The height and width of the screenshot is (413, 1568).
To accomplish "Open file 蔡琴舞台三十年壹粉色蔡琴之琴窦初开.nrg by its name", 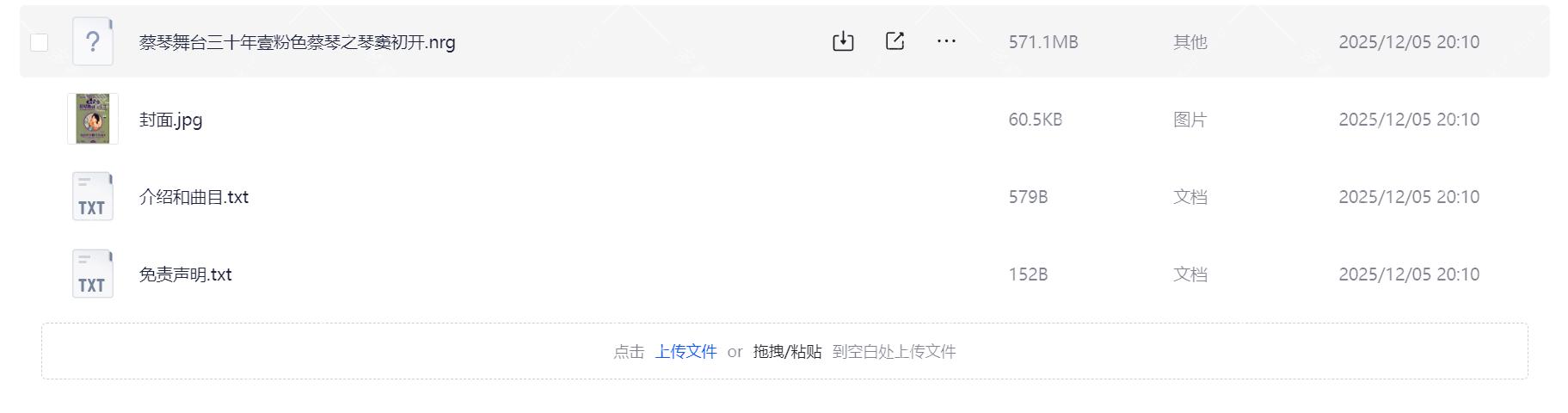I will [x=298, y=42].
